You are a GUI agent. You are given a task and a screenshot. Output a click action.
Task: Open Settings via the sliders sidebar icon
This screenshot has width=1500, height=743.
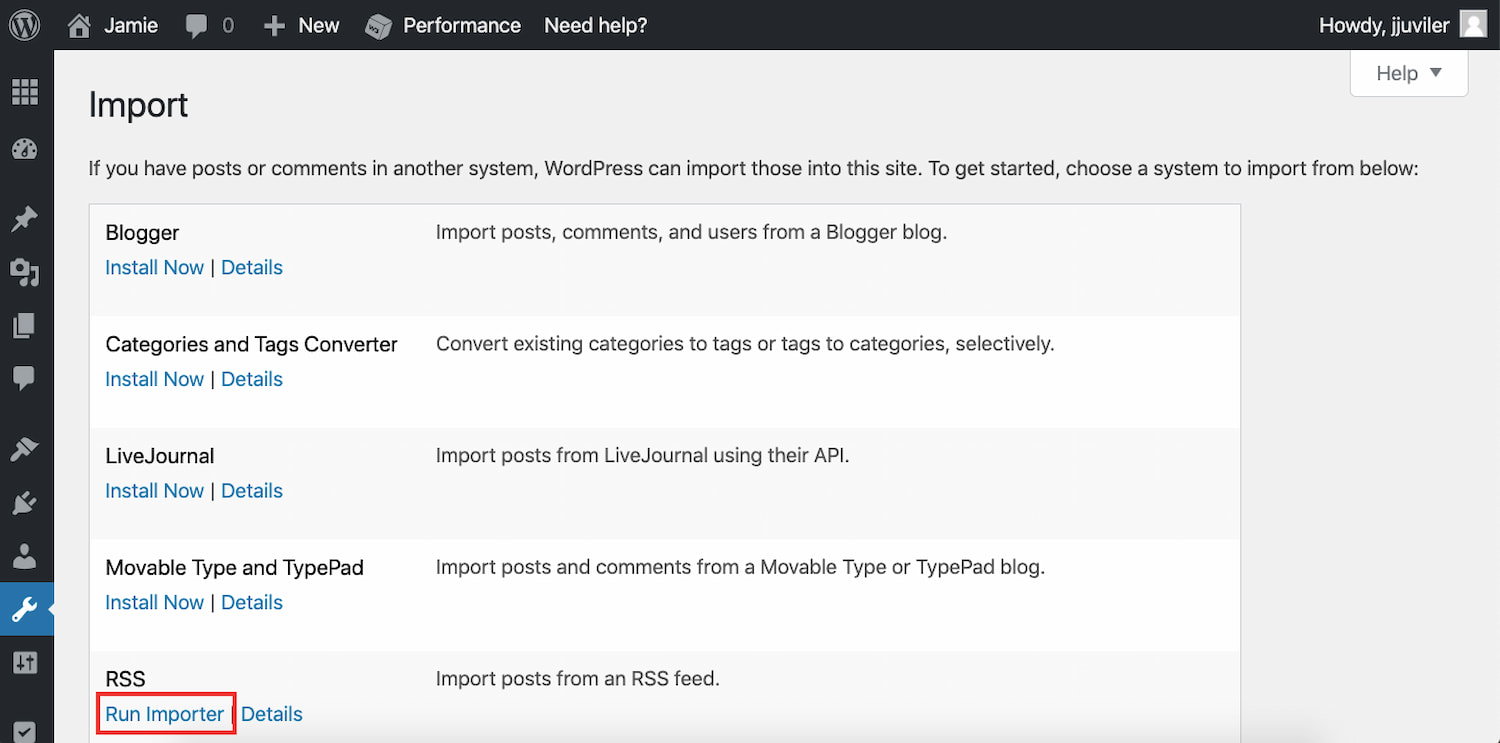click(24, 662)
